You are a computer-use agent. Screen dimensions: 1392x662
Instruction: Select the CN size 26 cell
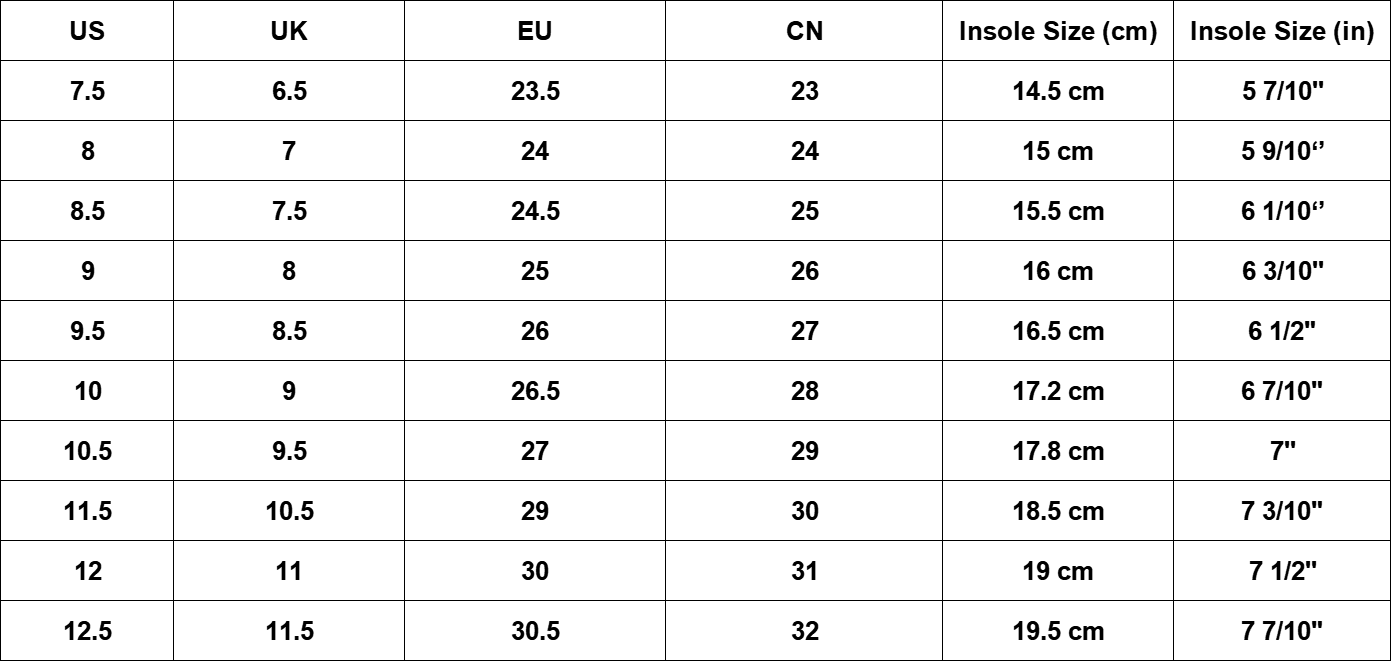click(805, 271)
